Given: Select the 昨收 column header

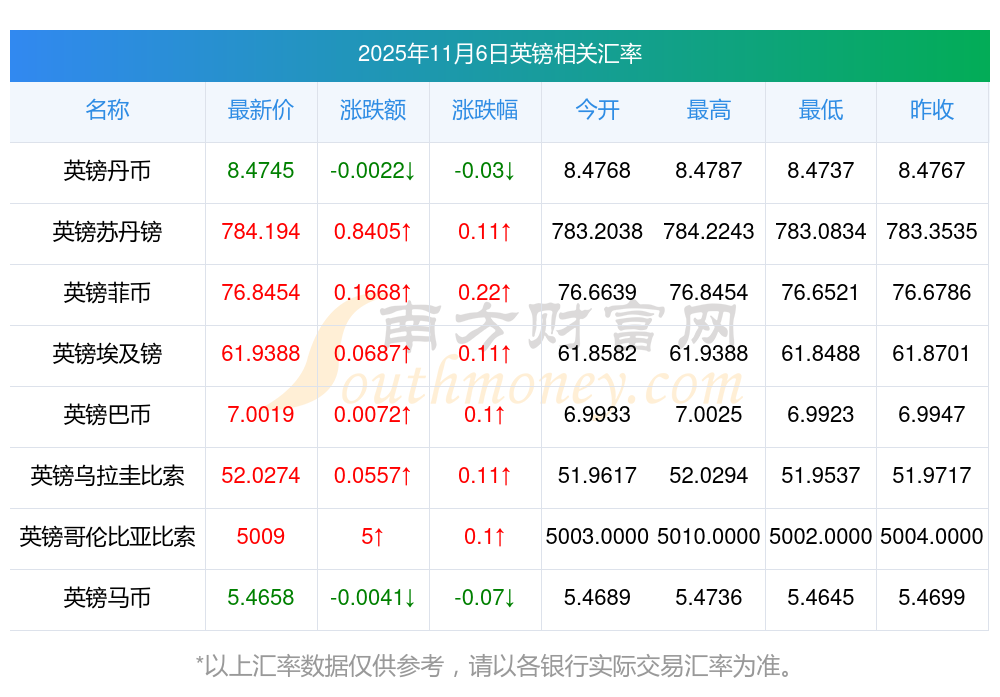Looking at the screenshot, I should (x=932, y=110).
